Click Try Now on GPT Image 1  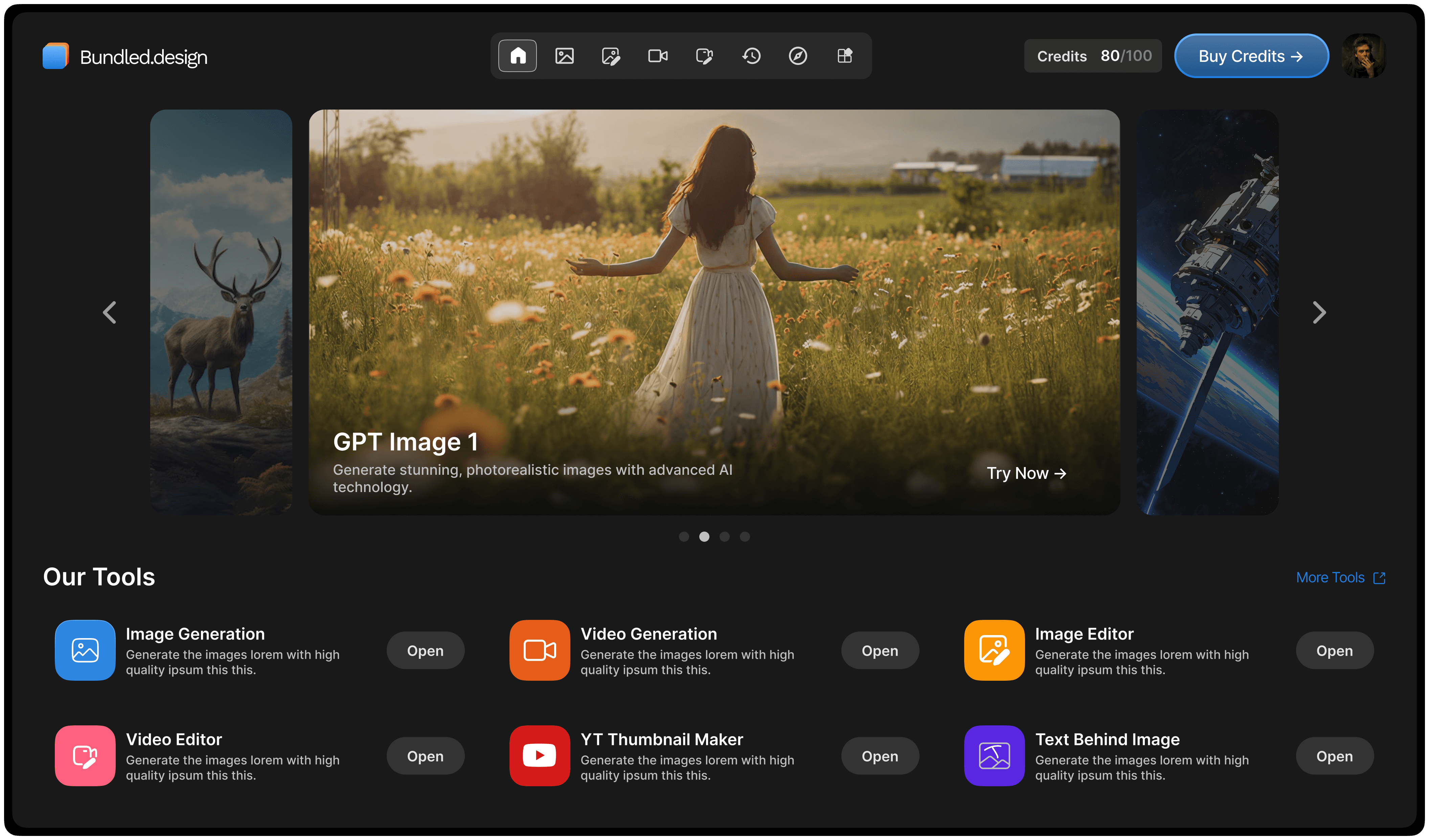click(1026, 473)
